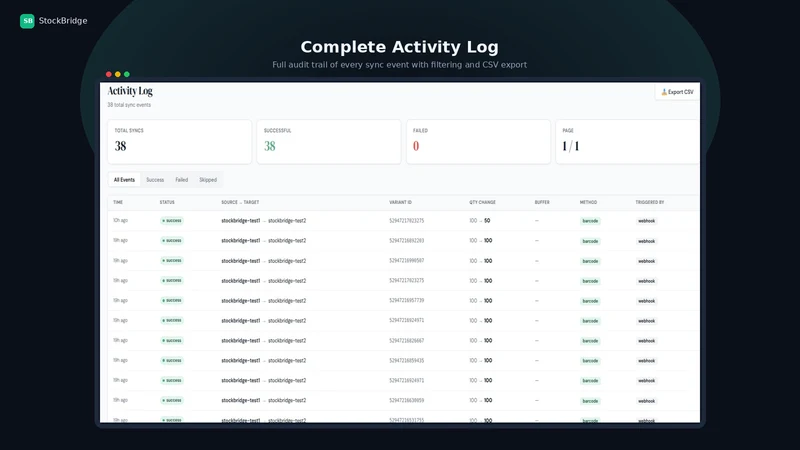800x450 pixels.
Task: Select the Total Syncs card showing 38
Action: point(180,142)
